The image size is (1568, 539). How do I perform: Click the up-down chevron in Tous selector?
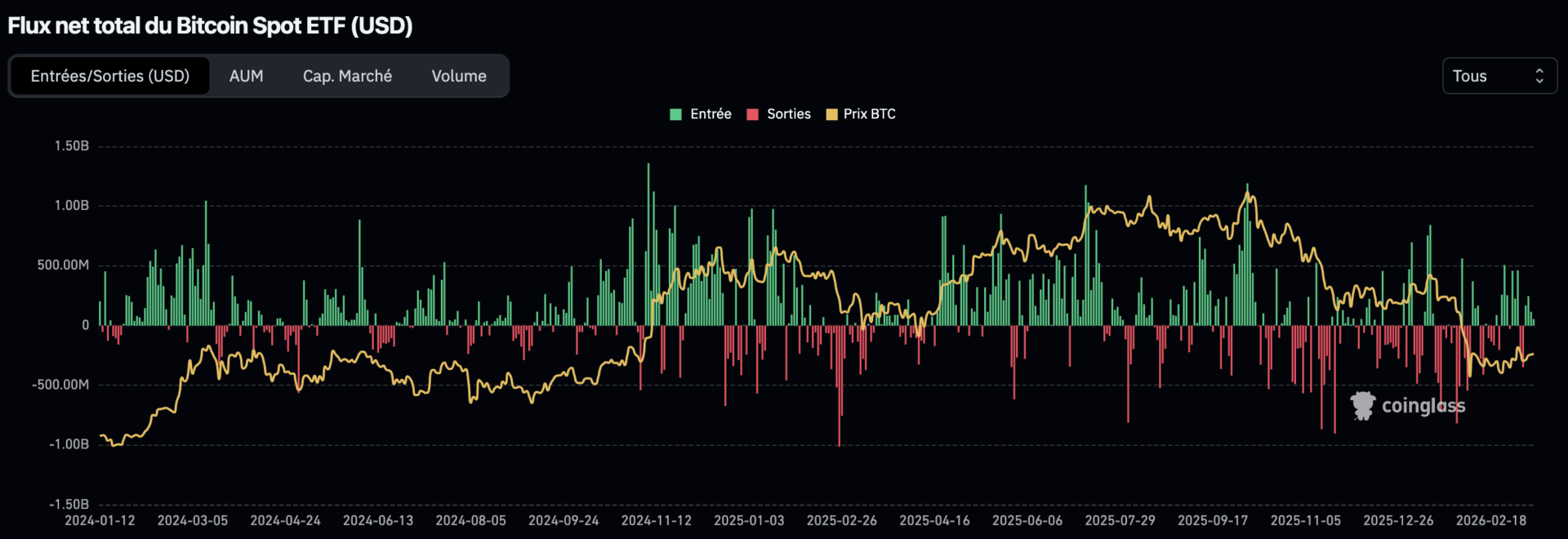pyautogui.click(x=1539, y=76)
